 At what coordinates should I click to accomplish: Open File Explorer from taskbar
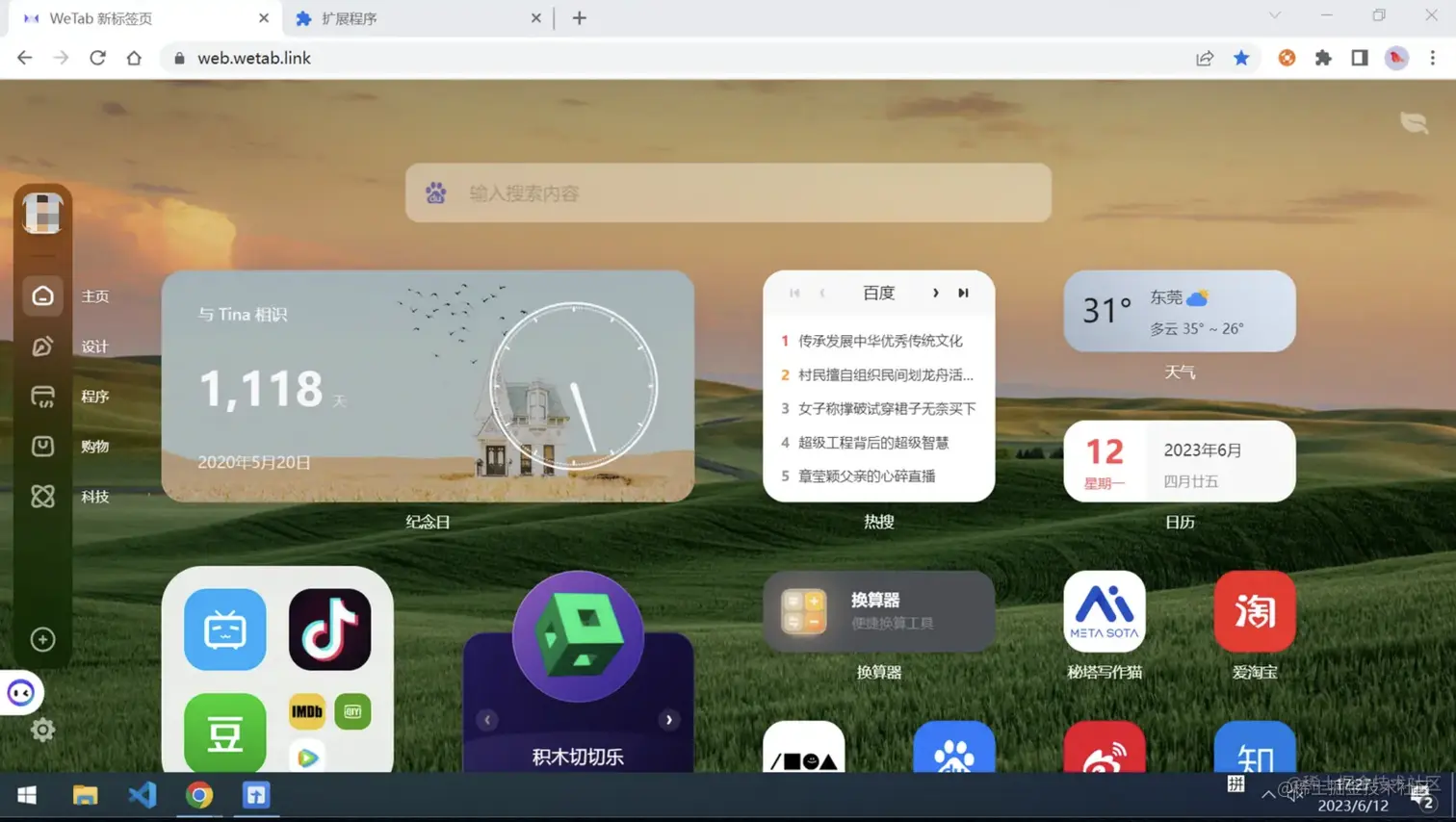(85, 795)
